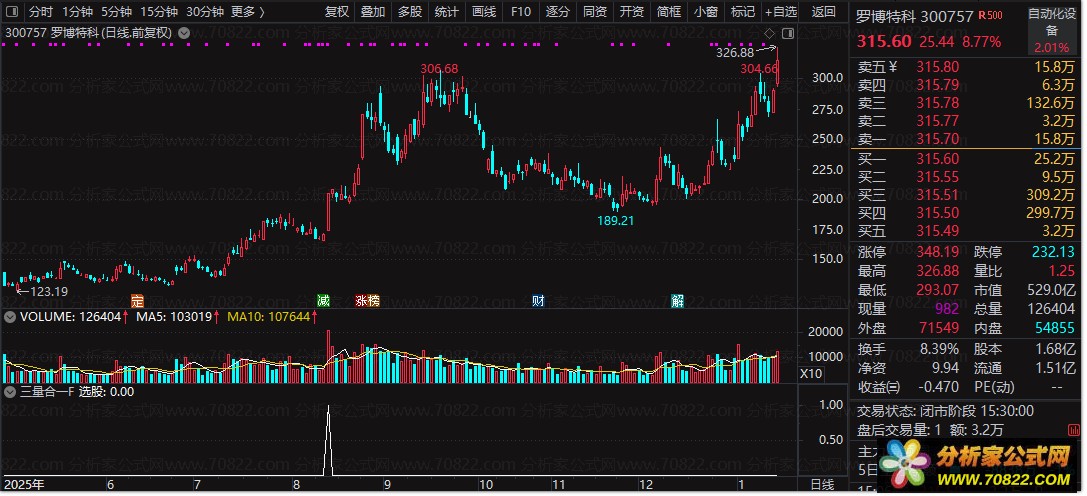The height and width of the screenshot is (496, 1087).
Task: Click the 多股 multi-stock button
Action: tap(410, 12)
